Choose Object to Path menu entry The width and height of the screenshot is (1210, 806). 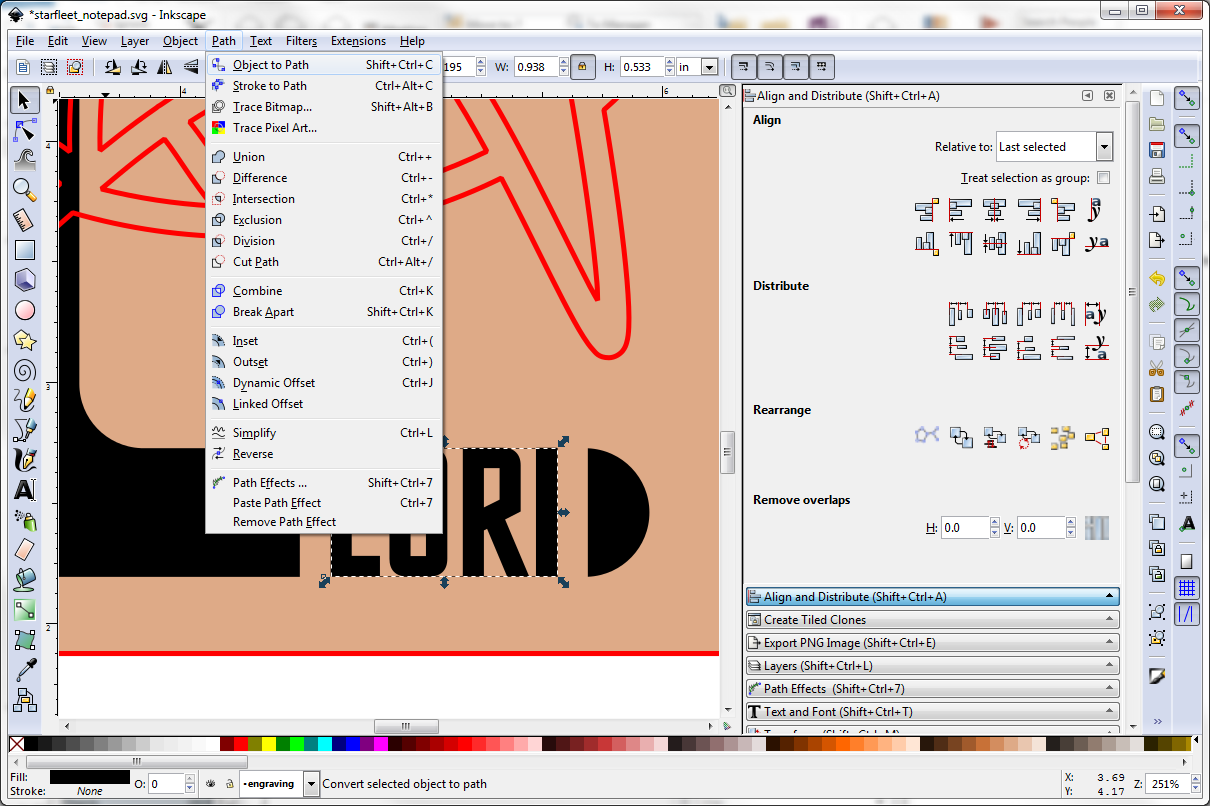pos(324,65)
